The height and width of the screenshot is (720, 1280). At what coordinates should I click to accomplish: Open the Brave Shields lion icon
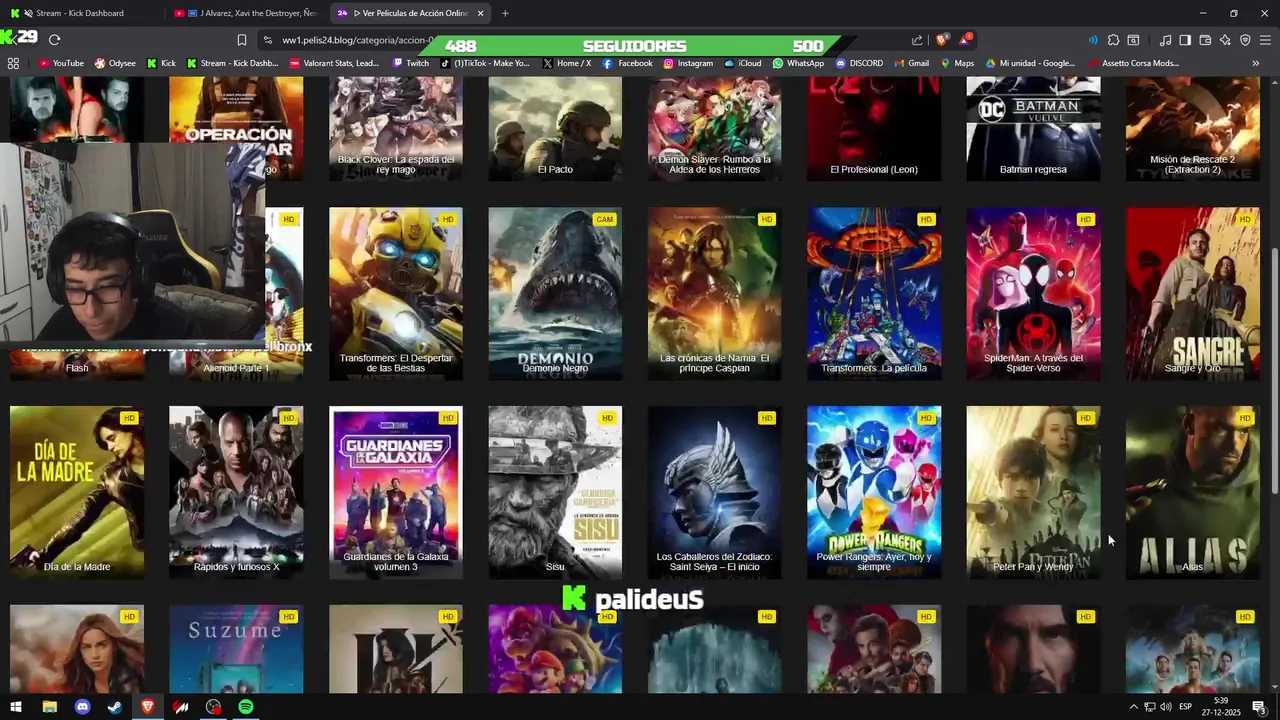(941, 40)
